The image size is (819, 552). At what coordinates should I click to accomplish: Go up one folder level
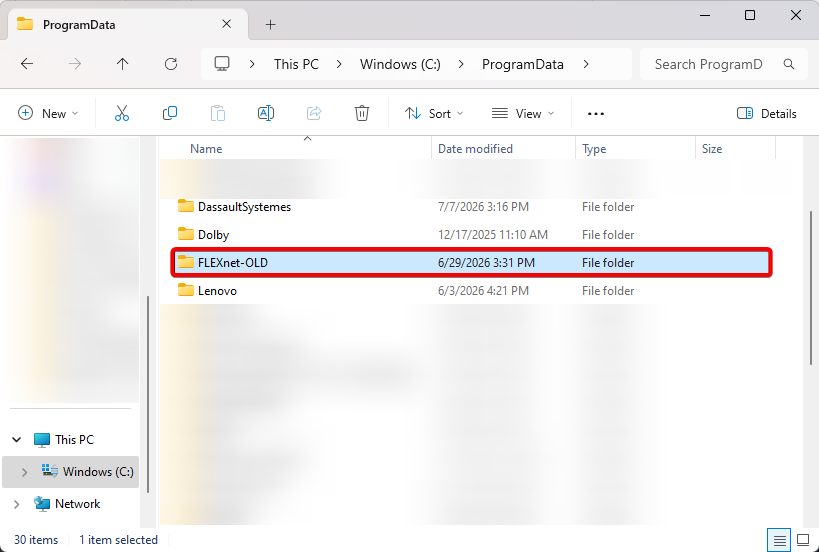pos(122,64)
